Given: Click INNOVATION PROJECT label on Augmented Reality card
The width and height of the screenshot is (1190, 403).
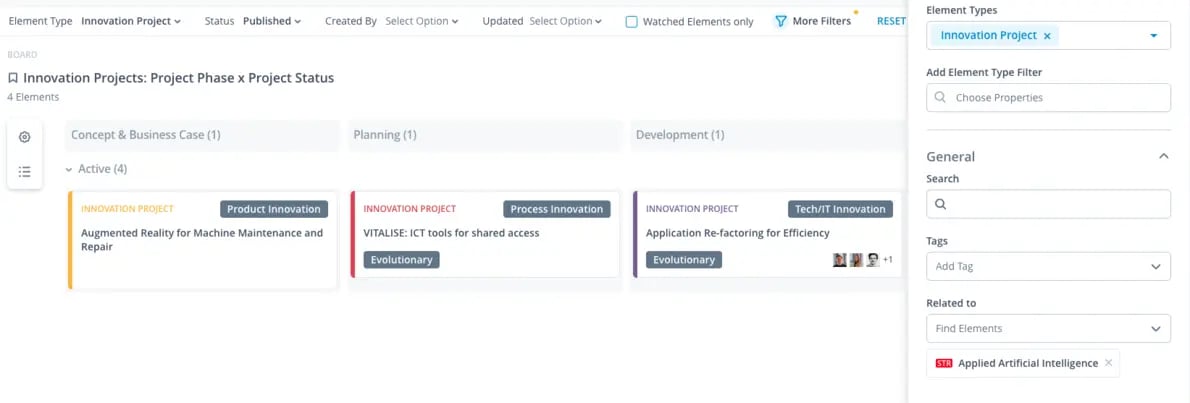Looking at the screenshot, I should (x=128, y=209).
